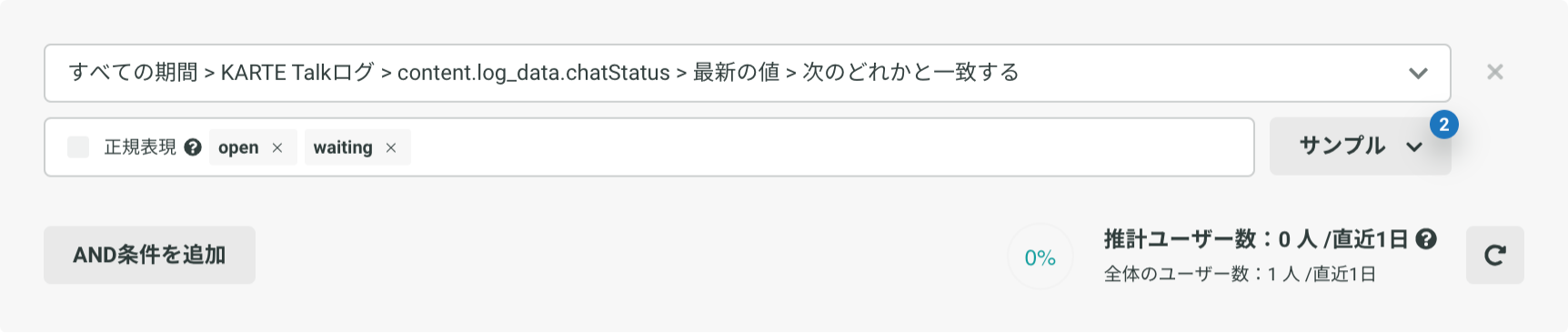Enable the 正規表現 checkbox
This screenshot has width=1568, height=333.
[x=78, y=147]
